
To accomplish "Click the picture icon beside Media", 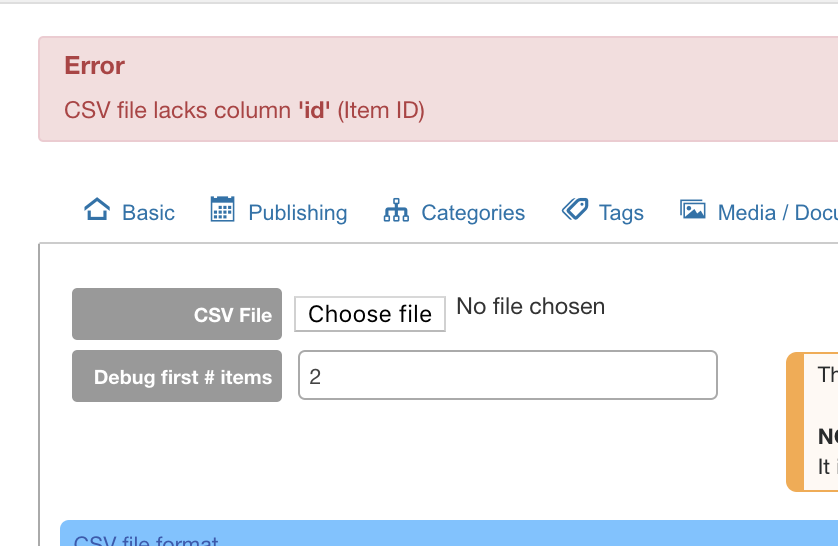I will pyautogui.click(x=693, y=209).
